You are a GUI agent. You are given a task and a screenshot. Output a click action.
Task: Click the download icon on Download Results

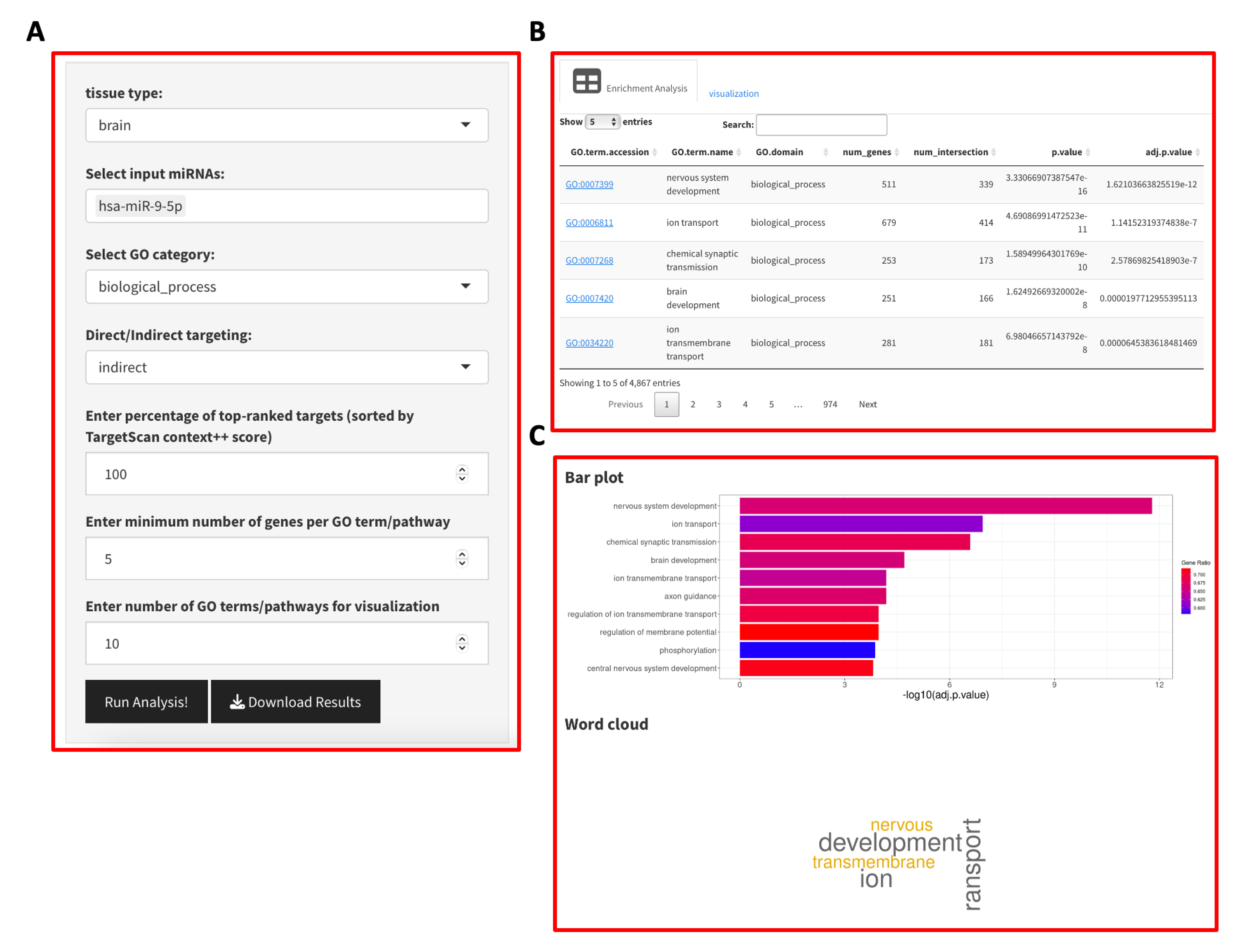(237, 702)
